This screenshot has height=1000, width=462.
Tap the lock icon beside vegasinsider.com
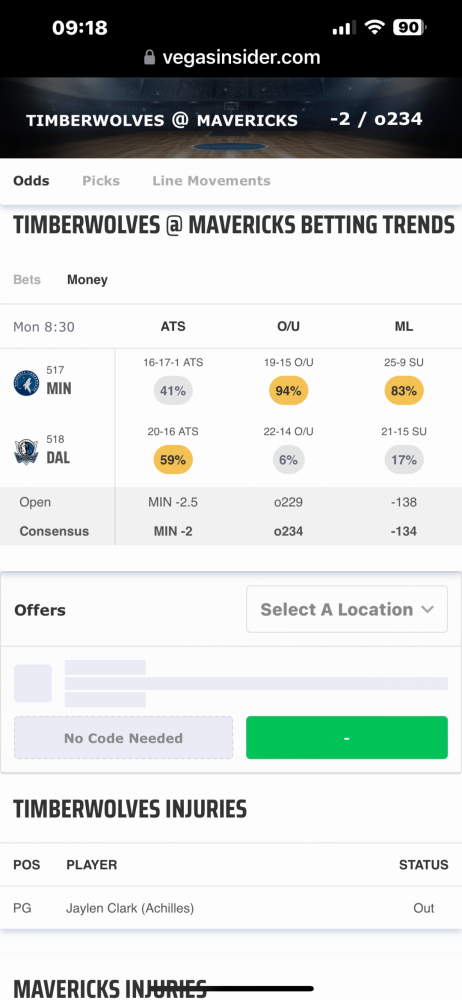(x=149, y=58)
